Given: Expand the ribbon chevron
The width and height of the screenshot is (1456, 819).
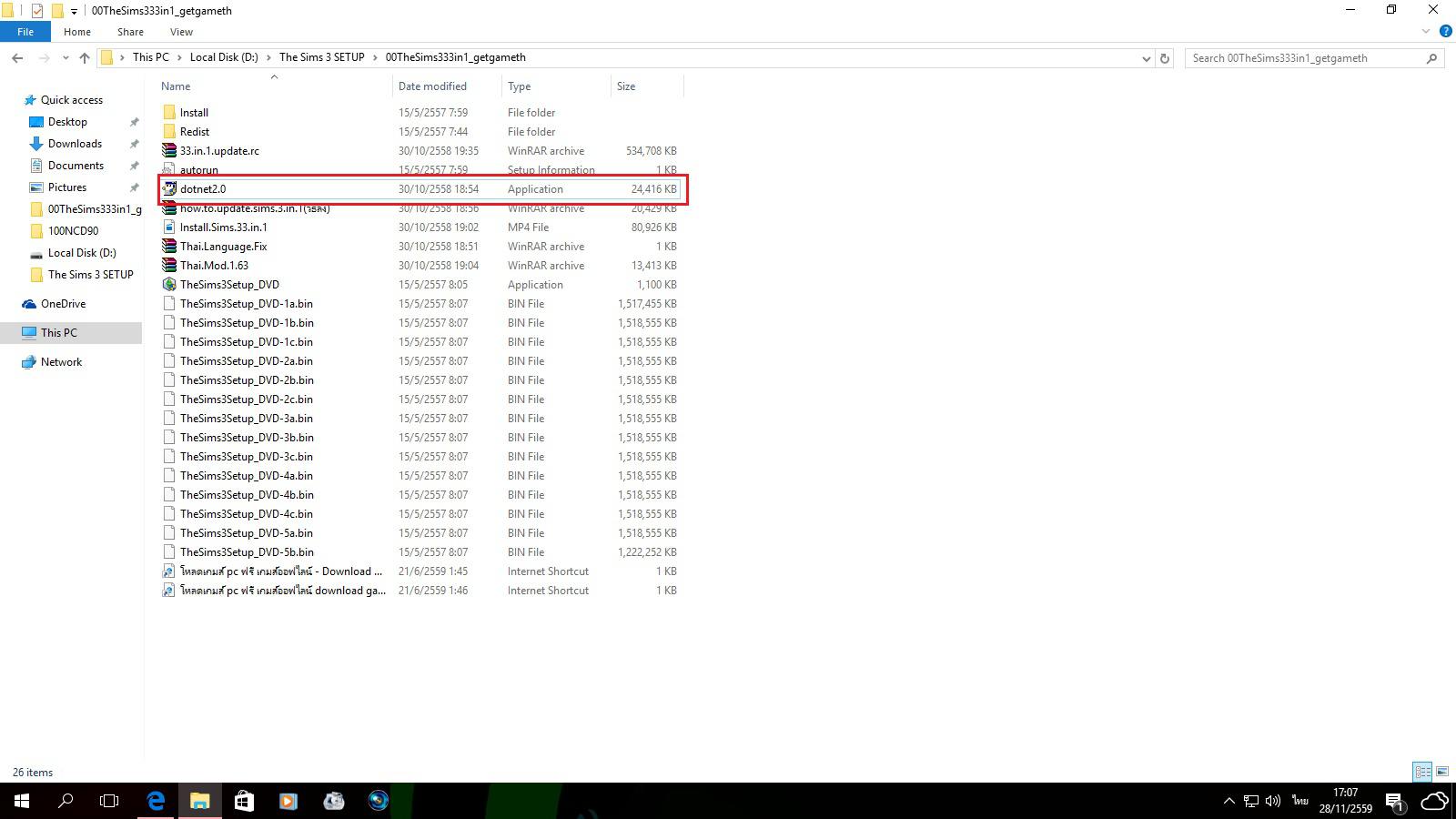Looking at the screenshot, I should tap(1426, 32).
